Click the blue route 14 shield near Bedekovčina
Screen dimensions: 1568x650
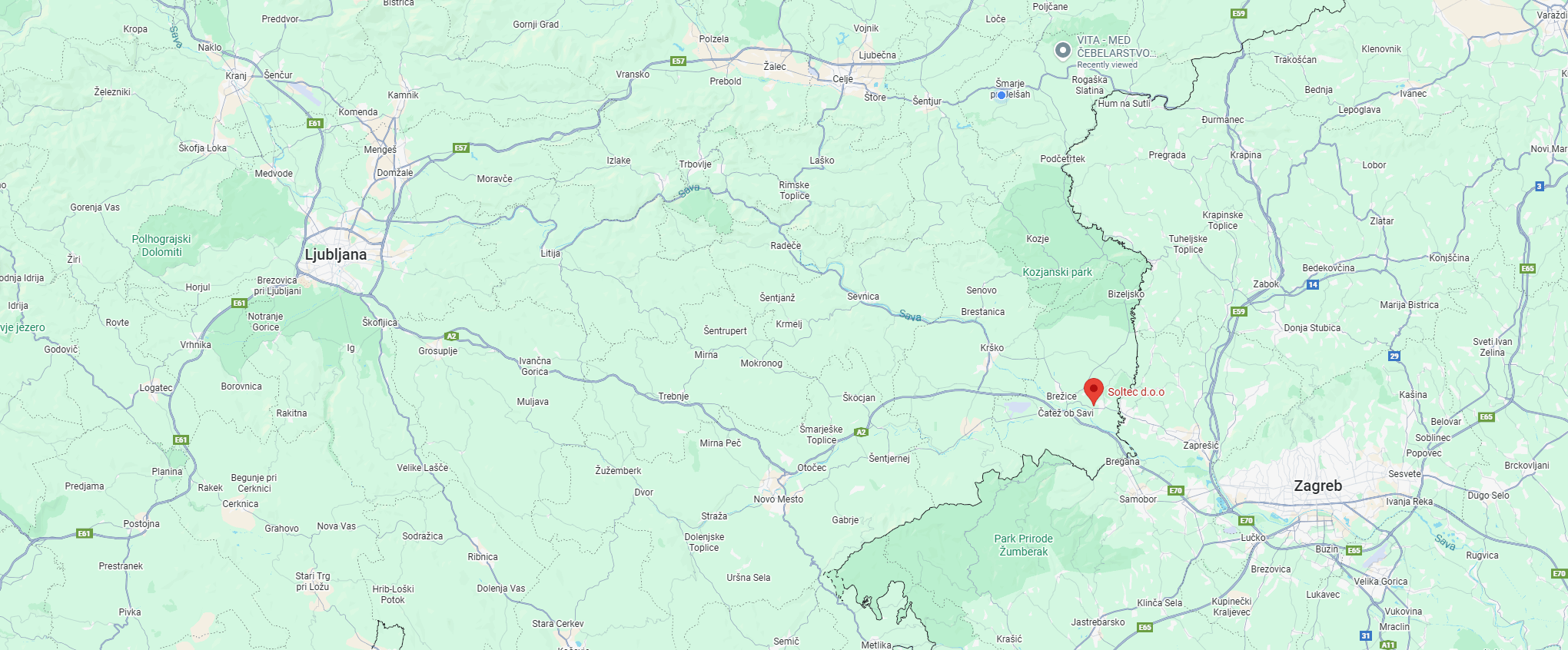[1313, 284]
